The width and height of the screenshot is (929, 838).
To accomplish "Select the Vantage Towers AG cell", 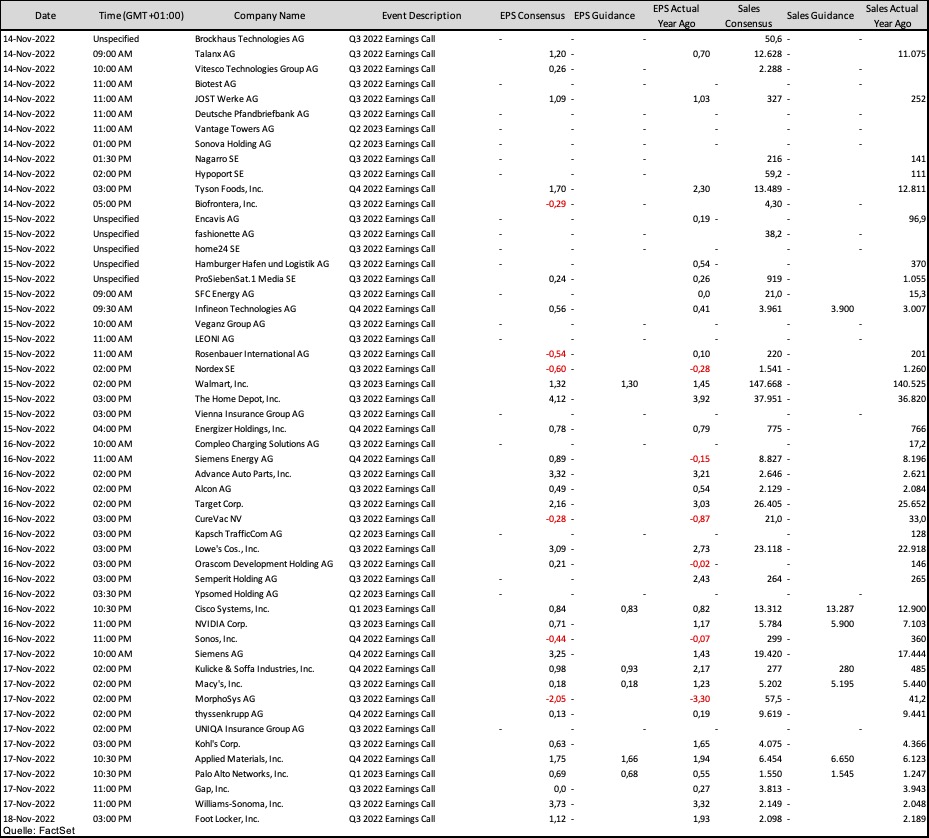I will 235,129.
